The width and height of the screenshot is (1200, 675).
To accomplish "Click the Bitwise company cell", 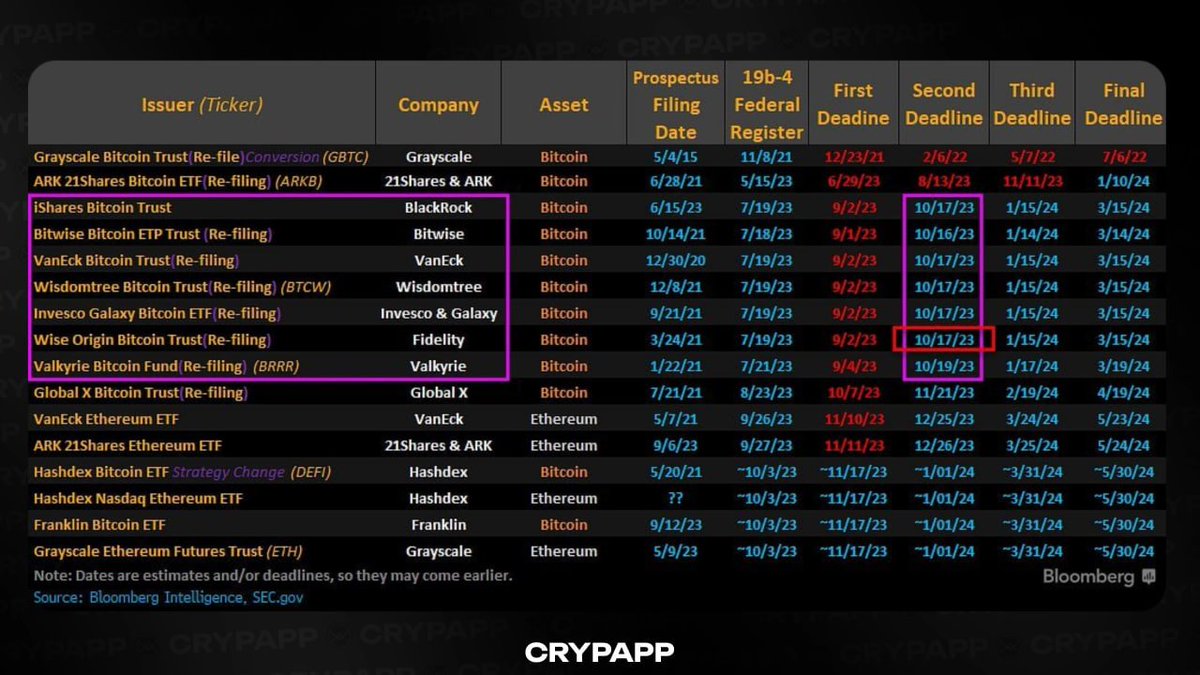I will 438,234.
